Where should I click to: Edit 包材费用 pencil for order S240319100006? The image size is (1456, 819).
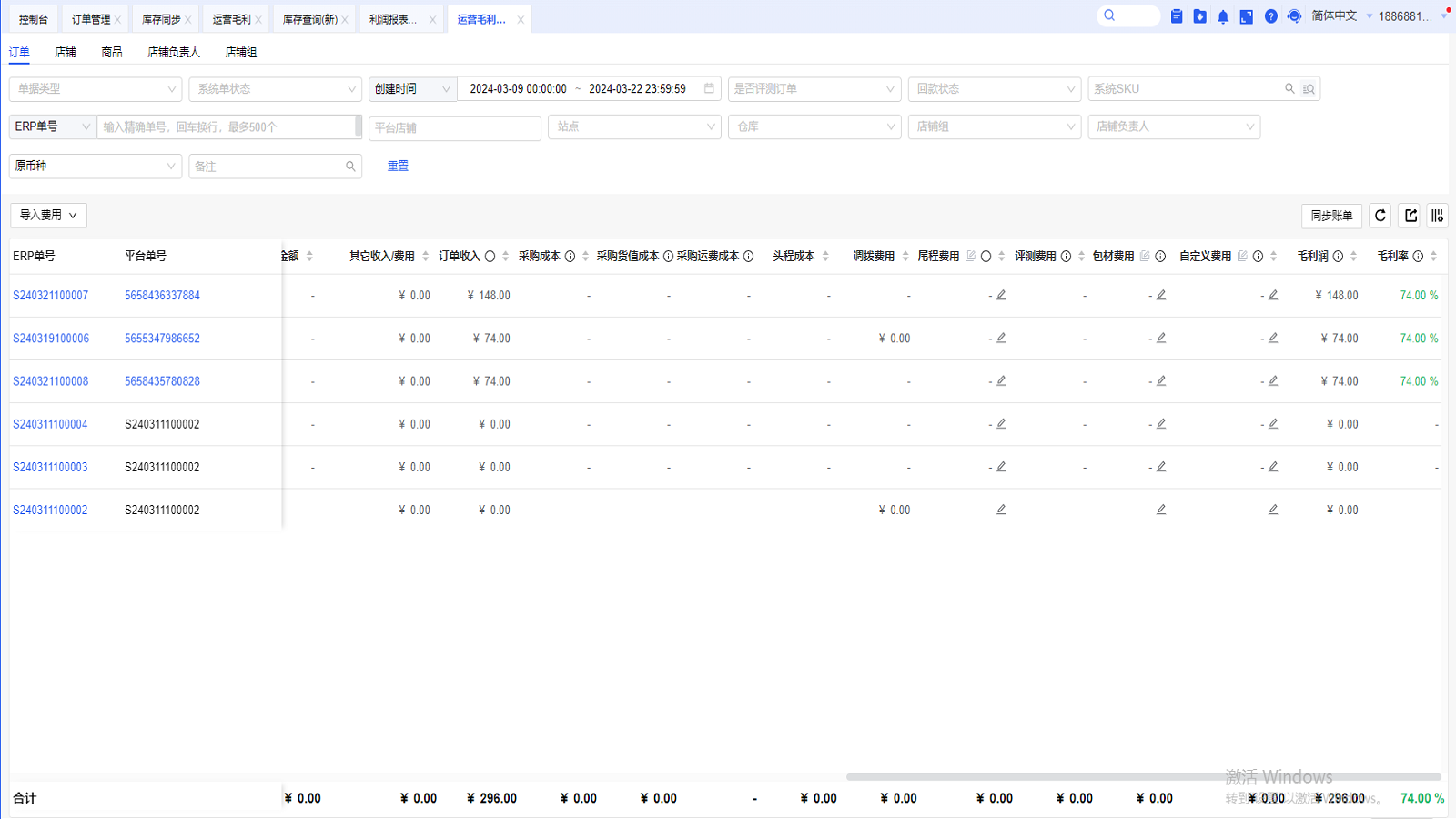coord(1161,338)
